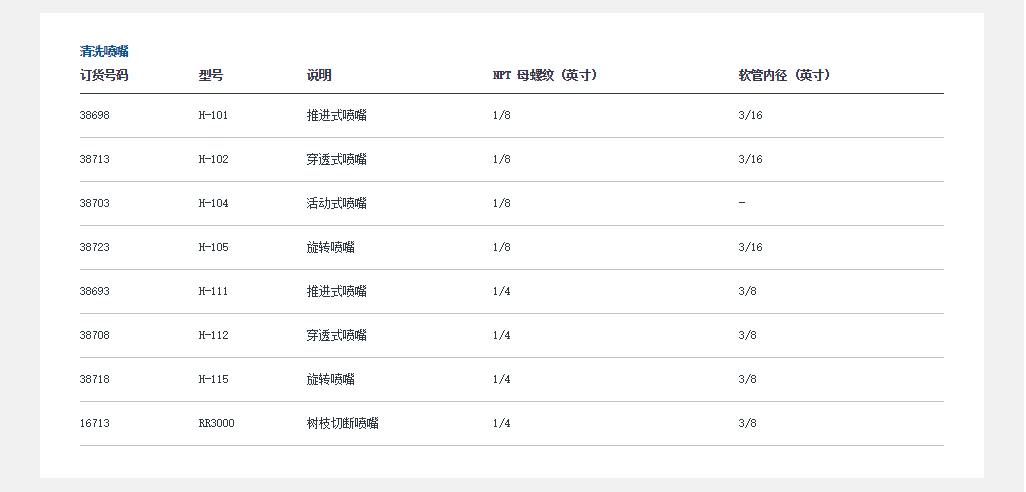Select the 活动式喷嘴 description cell

tap(337, 204)
